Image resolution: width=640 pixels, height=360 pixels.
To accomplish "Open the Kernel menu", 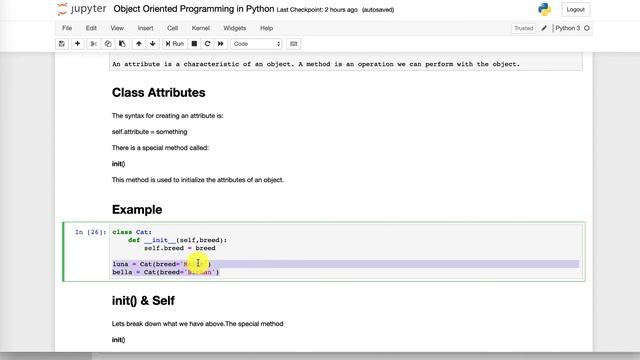I will coord(200,28).
